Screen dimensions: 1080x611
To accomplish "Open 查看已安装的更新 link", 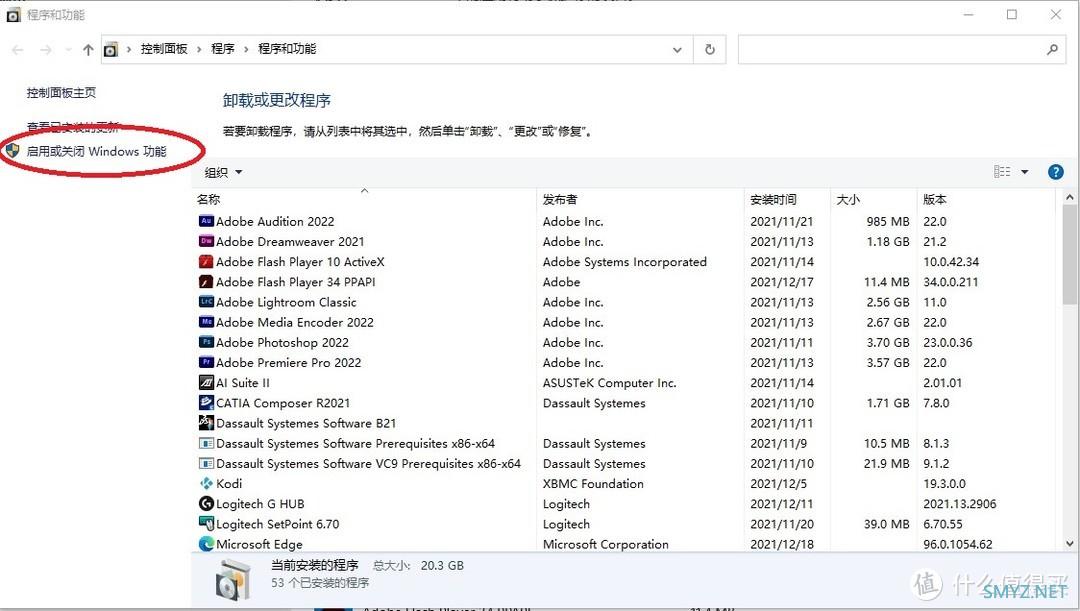I will (x=73, y=127).
